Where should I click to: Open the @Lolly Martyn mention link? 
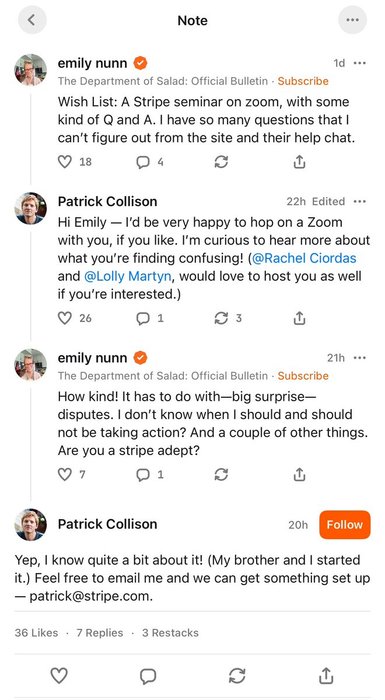coord(128,276)
